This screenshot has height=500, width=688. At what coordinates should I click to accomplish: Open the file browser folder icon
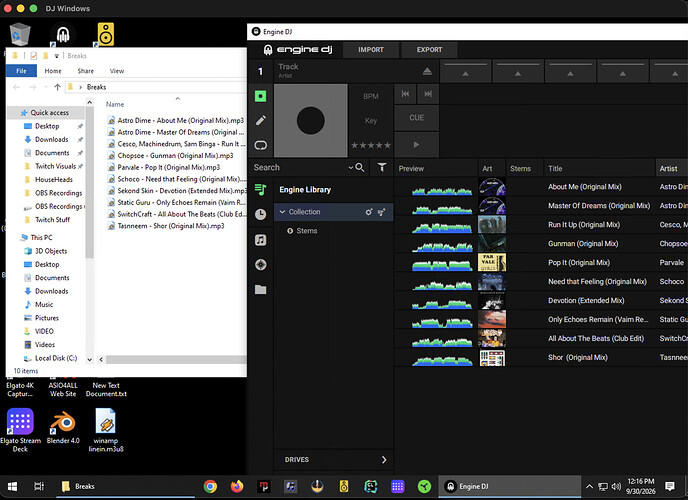pos(261,289)
